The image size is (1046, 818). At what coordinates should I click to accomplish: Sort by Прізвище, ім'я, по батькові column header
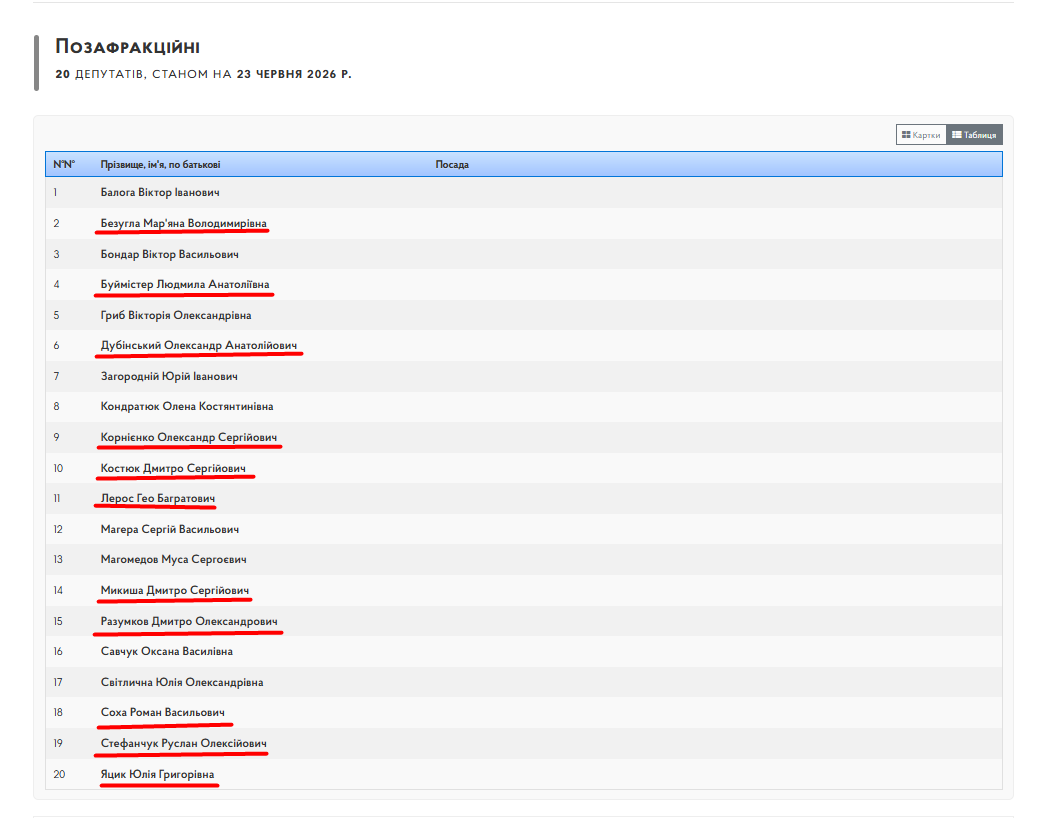160,164
